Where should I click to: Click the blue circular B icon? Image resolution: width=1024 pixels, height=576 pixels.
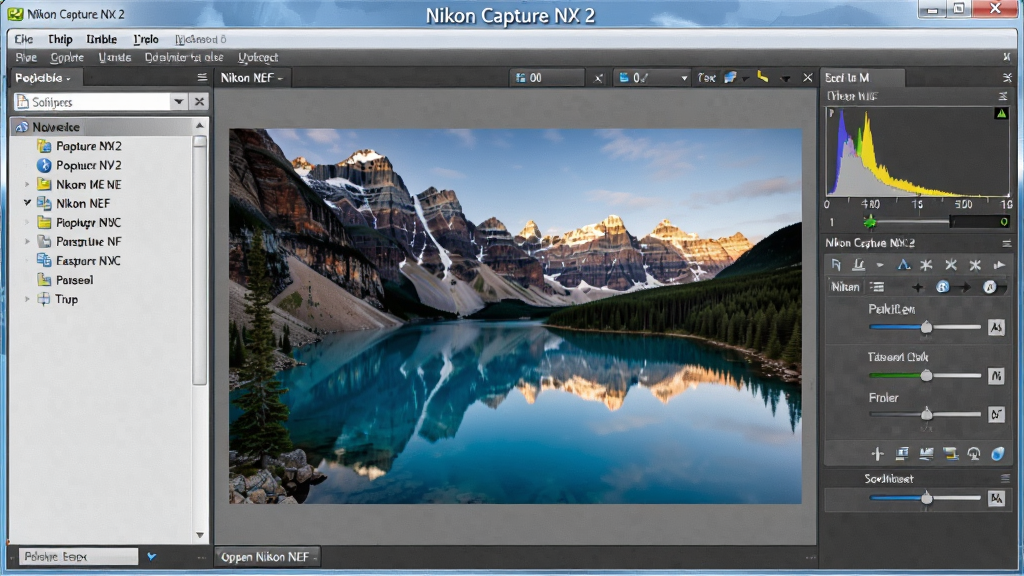[x=942, y=287]
